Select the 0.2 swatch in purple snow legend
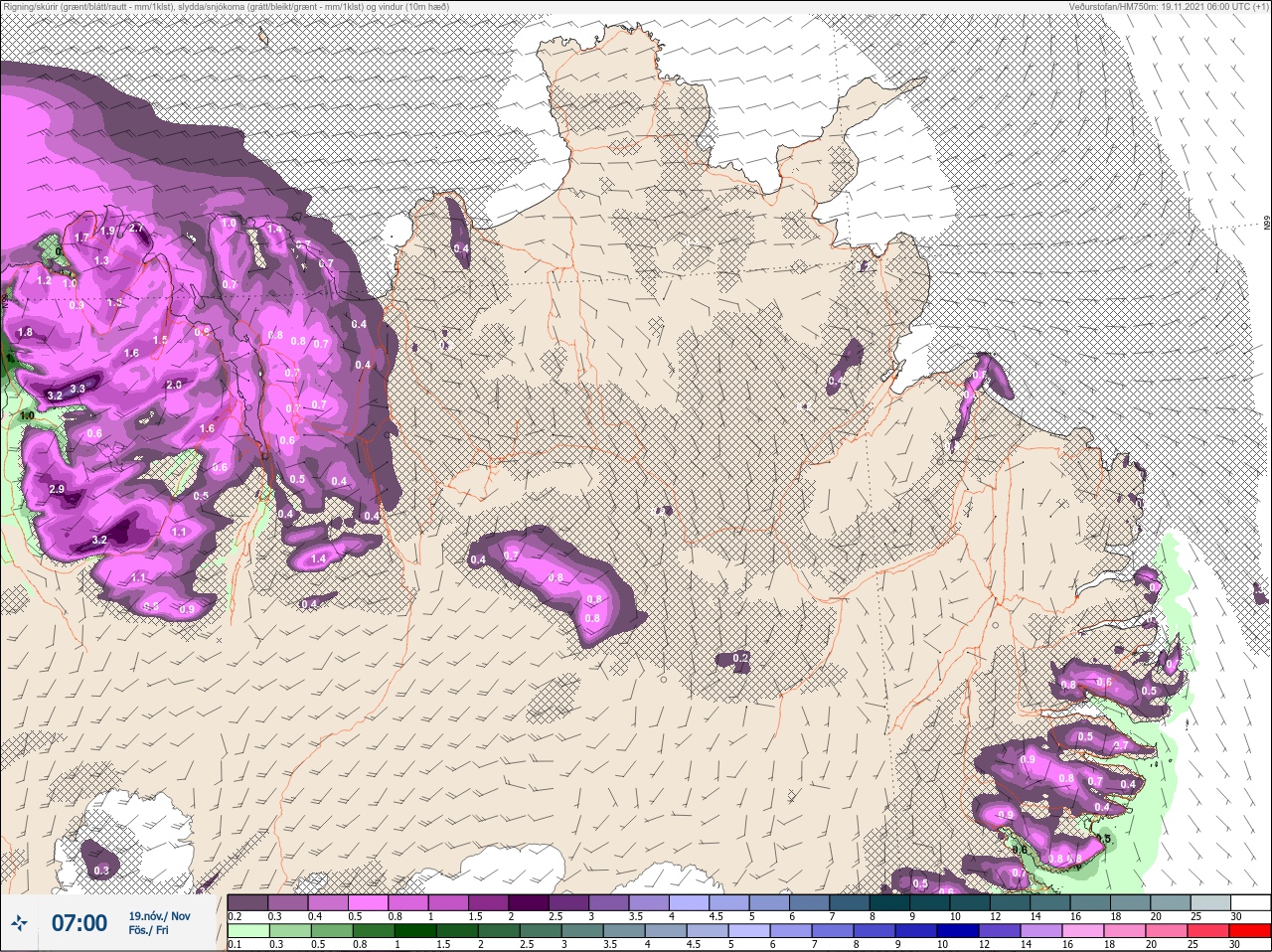1272x952 pixels. click(x=247, y=902)
